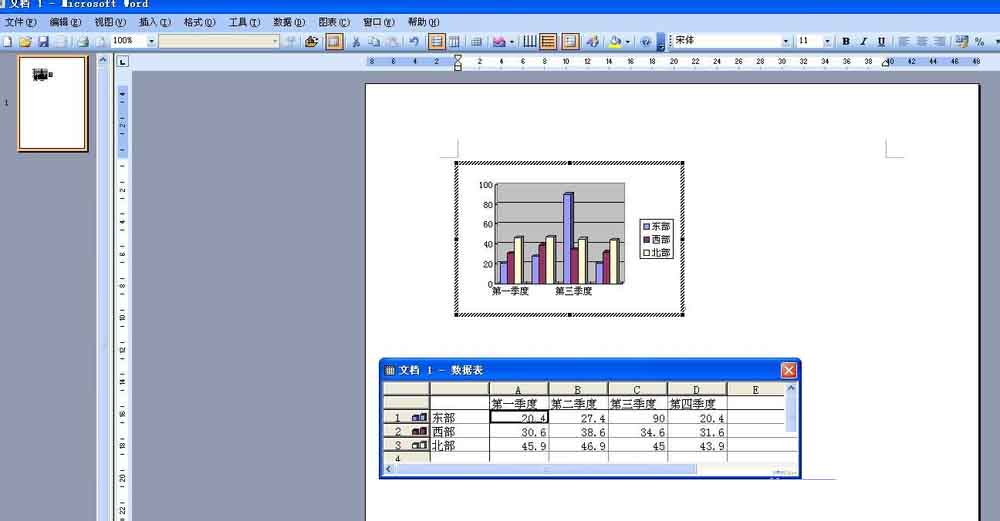Open the 视图 (View) menu
This screenshot has width=1000, height=521.
(110, 22)
